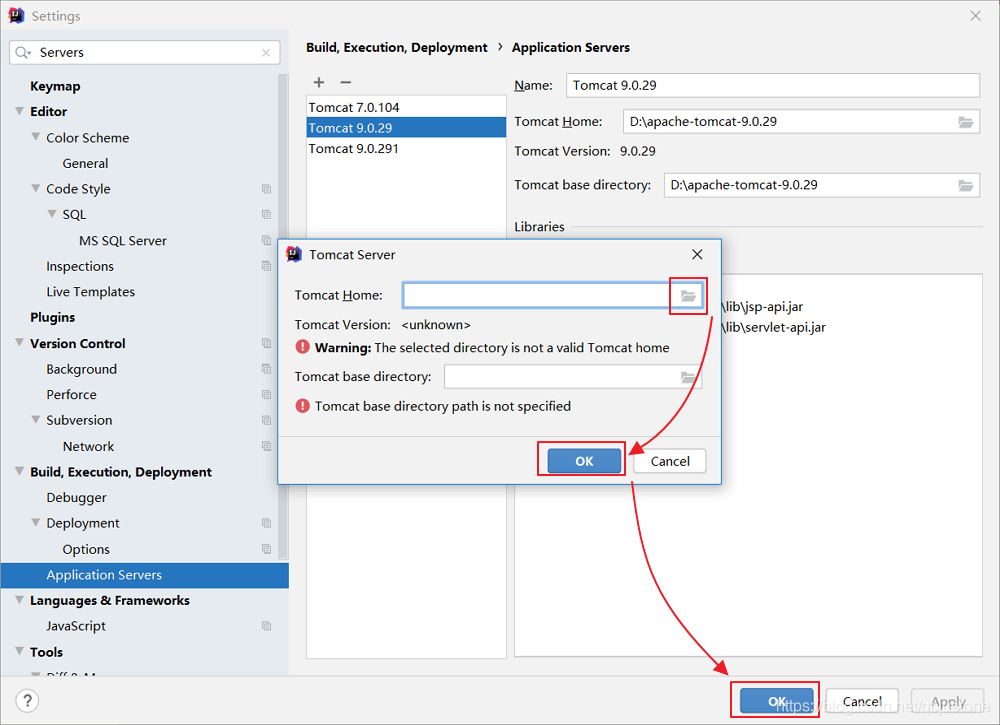Open help with the question mark button
The width and height of the screenshot is (1000, 725).
point(28,701)
